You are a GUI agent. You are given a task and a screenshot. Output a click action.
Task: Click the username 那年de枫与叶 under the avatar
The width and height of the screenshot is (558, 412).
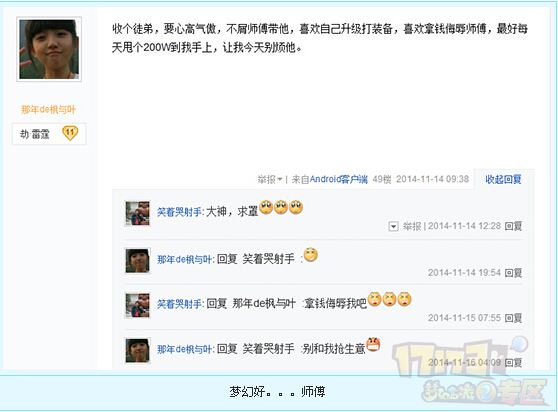pyautogui.click(x=48, y=110)
